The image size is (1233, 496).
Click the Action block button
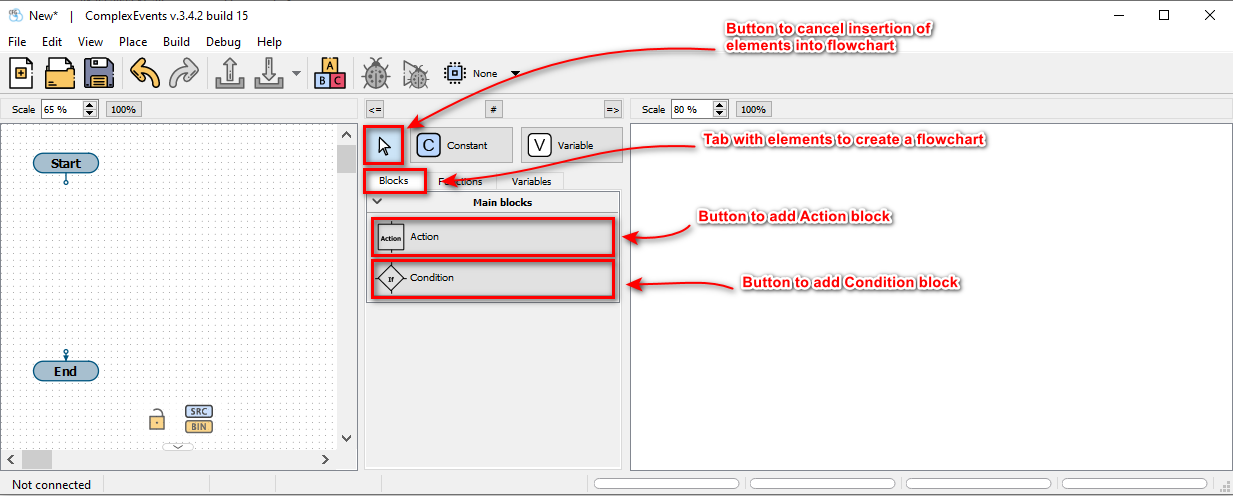click(x=493, y=237)
